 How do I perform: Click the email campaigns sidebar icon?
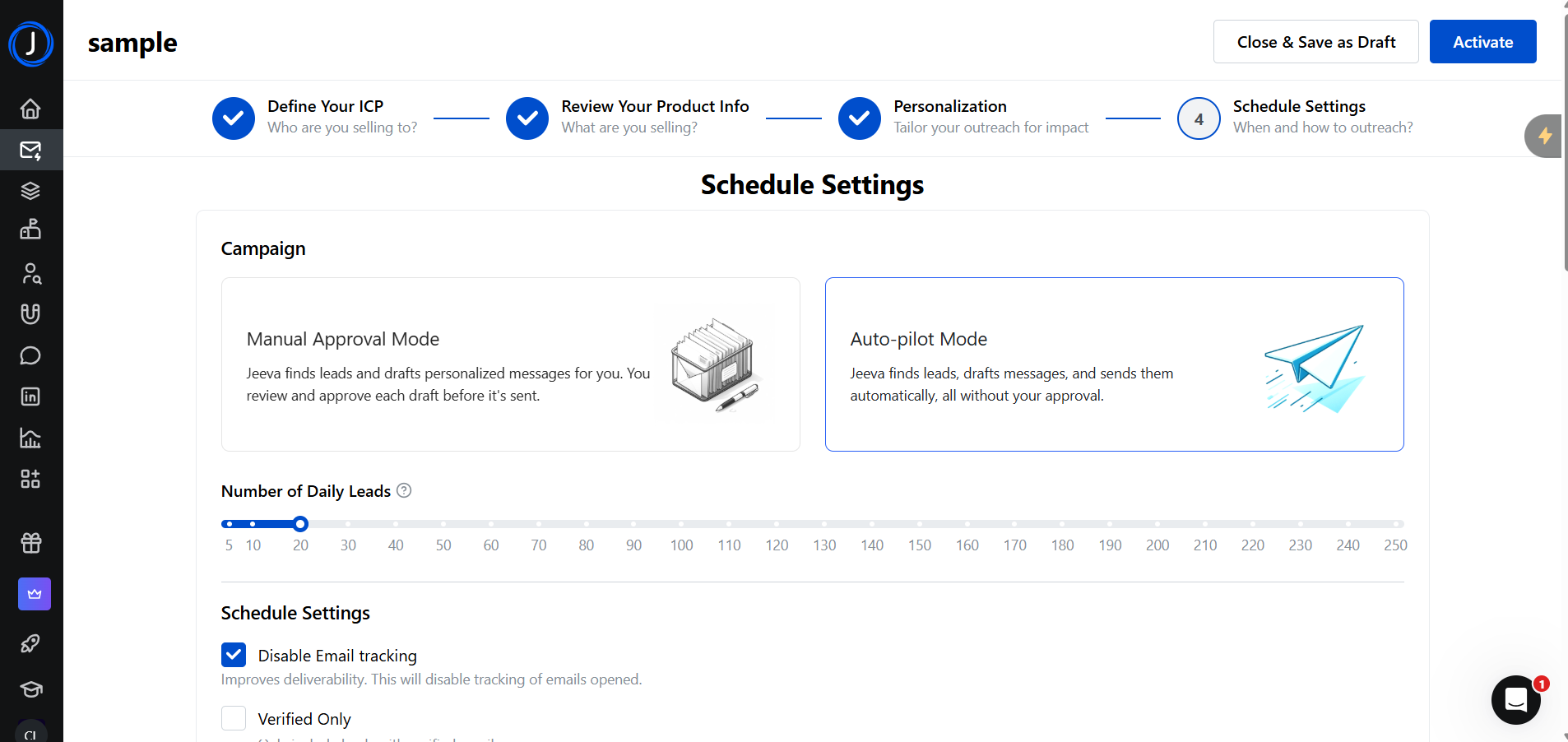tap(30, 150)
